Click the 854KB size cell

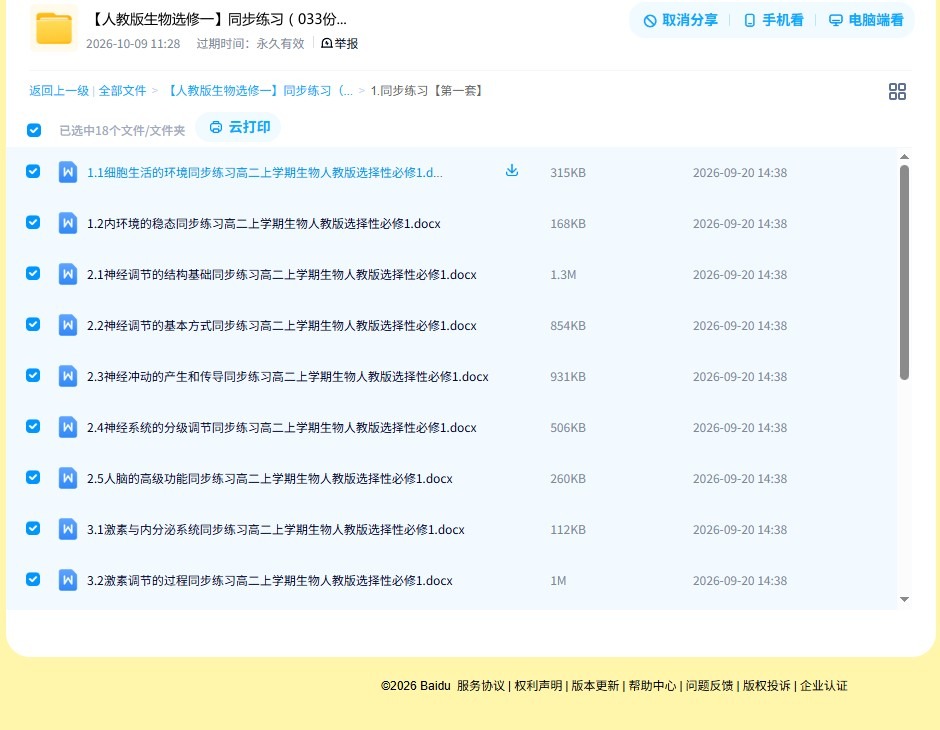(568, 325)
